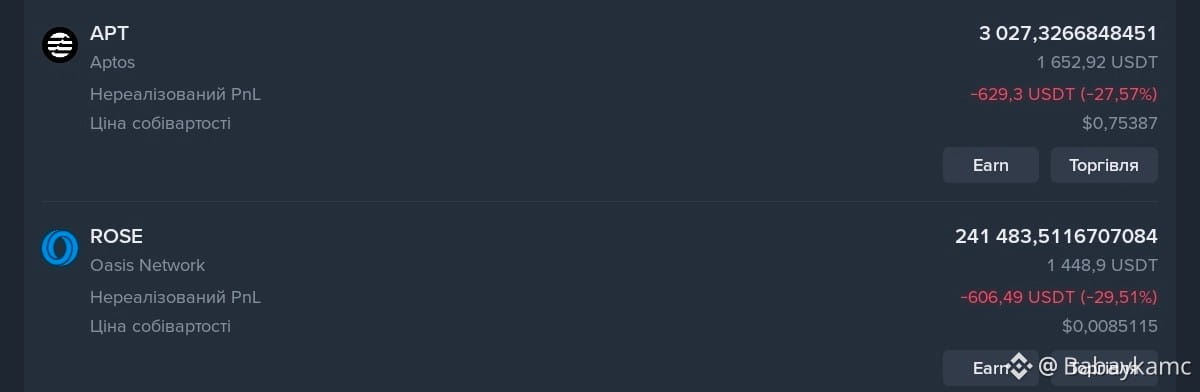
Task: Click the Нереалізований PnL label under Aptos
Action: pos(175,94)
